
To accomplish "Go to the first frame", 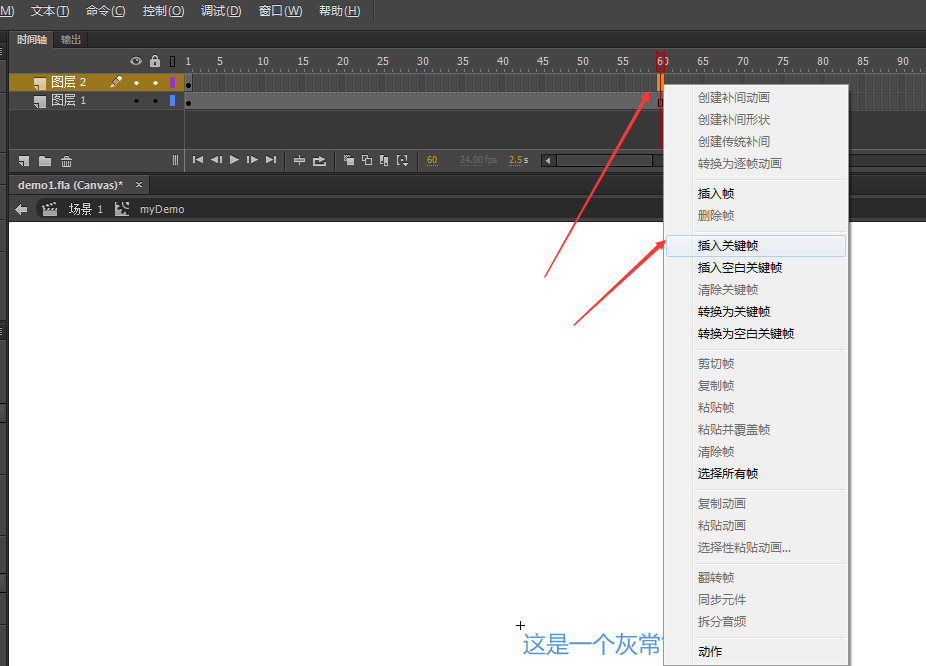I will pyautogui.click(x=198, y=159).
